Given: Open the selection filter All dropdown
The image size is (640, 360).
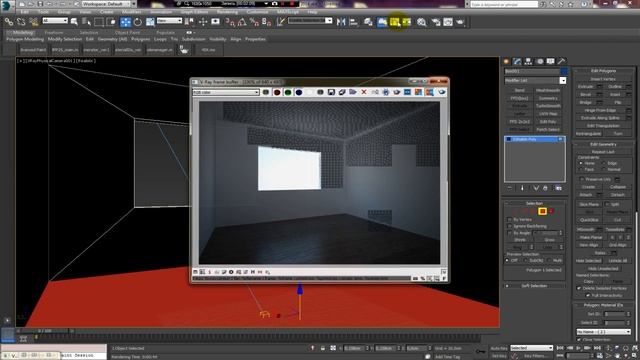Looking at the screenshot, I should point(55,20).
